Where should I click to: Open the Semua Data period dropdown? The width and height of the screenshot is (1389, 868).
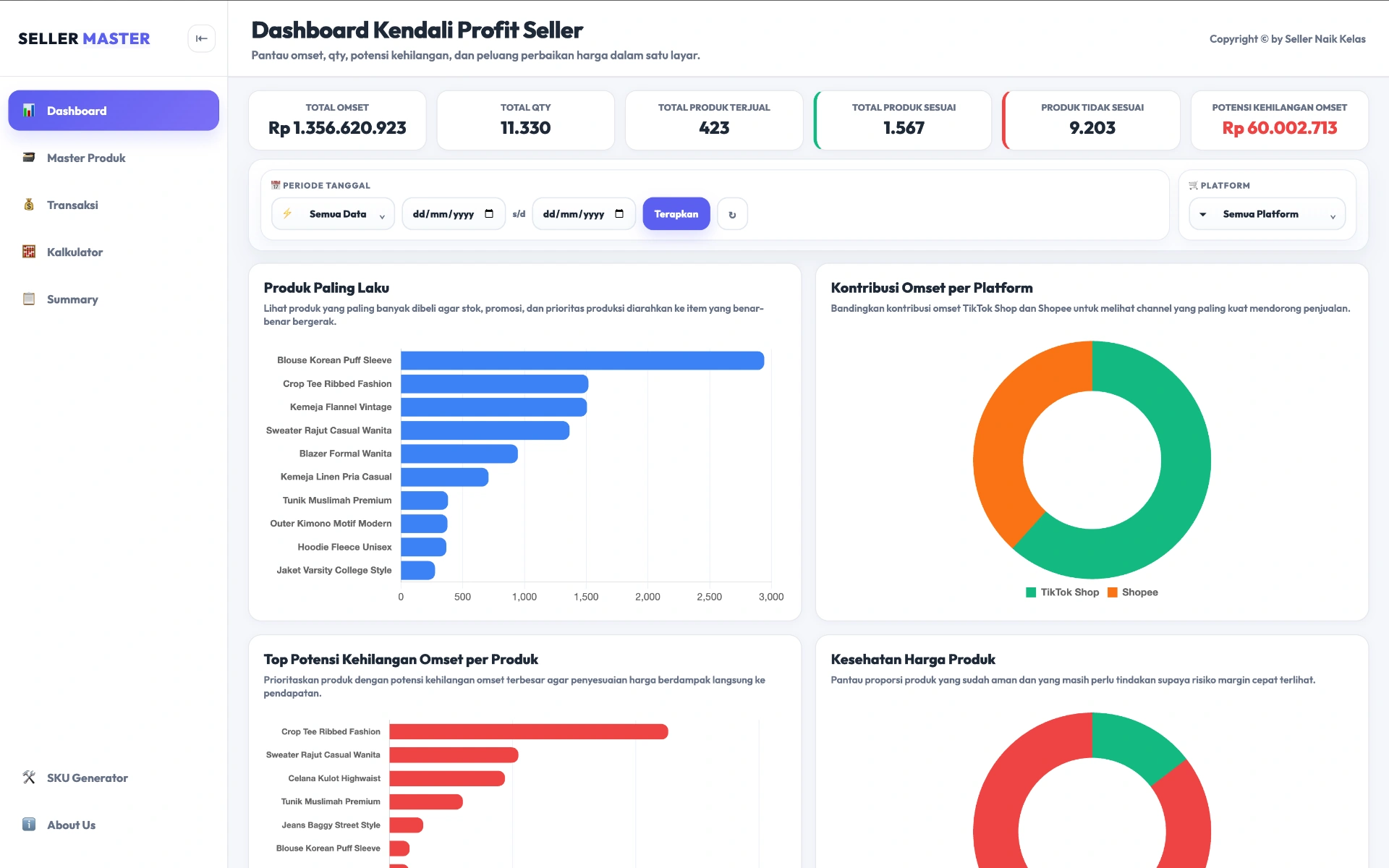point(334,214)
